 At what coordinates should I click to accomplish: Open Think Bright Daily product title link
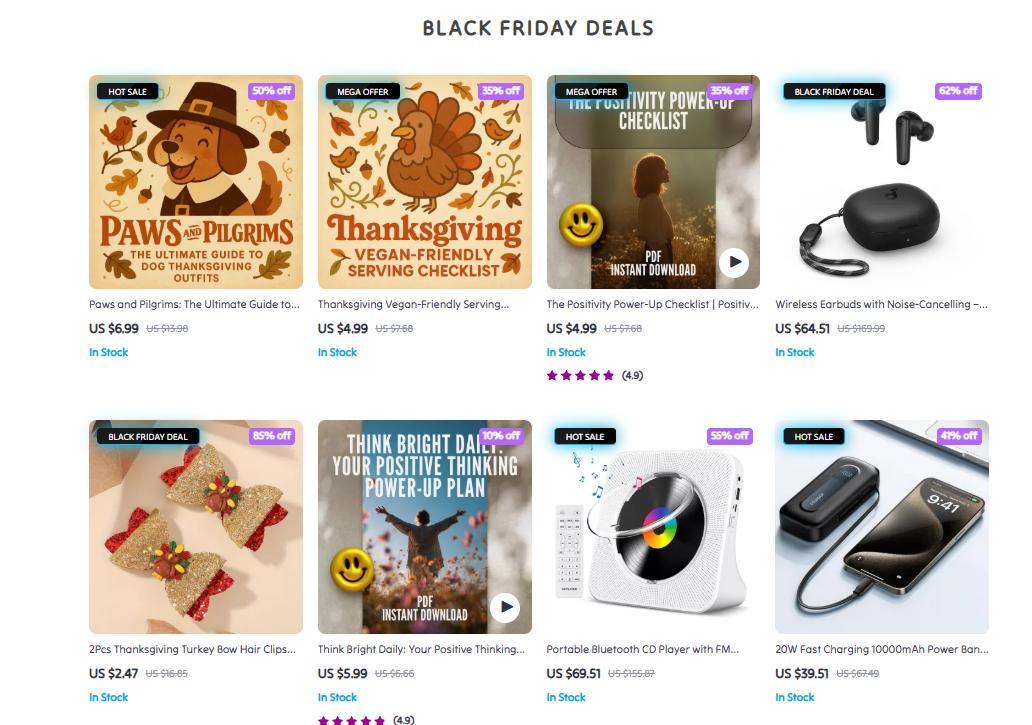coord(421,649)
